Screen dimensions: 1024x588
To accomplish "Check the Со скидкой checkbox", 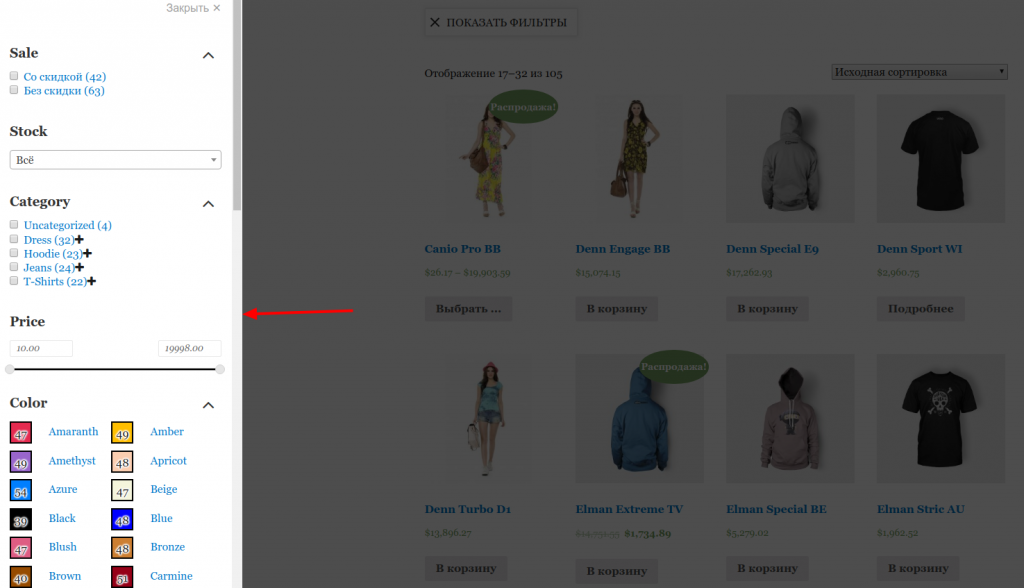I will point(14,76).
